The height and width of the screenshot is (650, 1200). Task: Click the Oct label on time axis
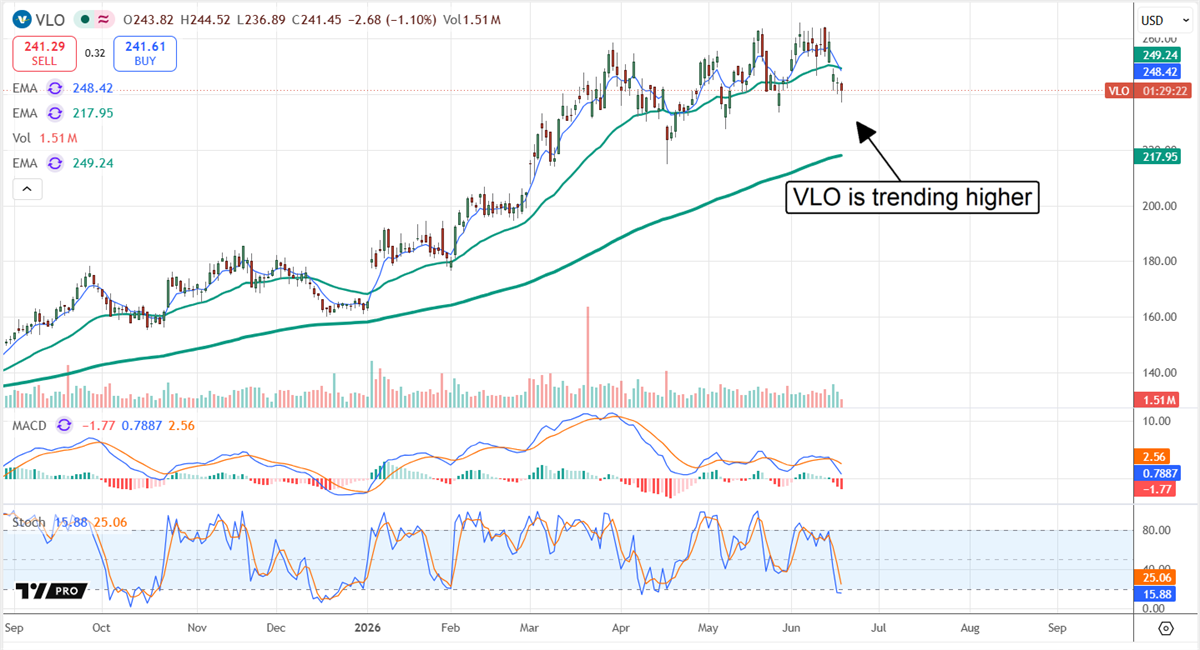point(100,629)
